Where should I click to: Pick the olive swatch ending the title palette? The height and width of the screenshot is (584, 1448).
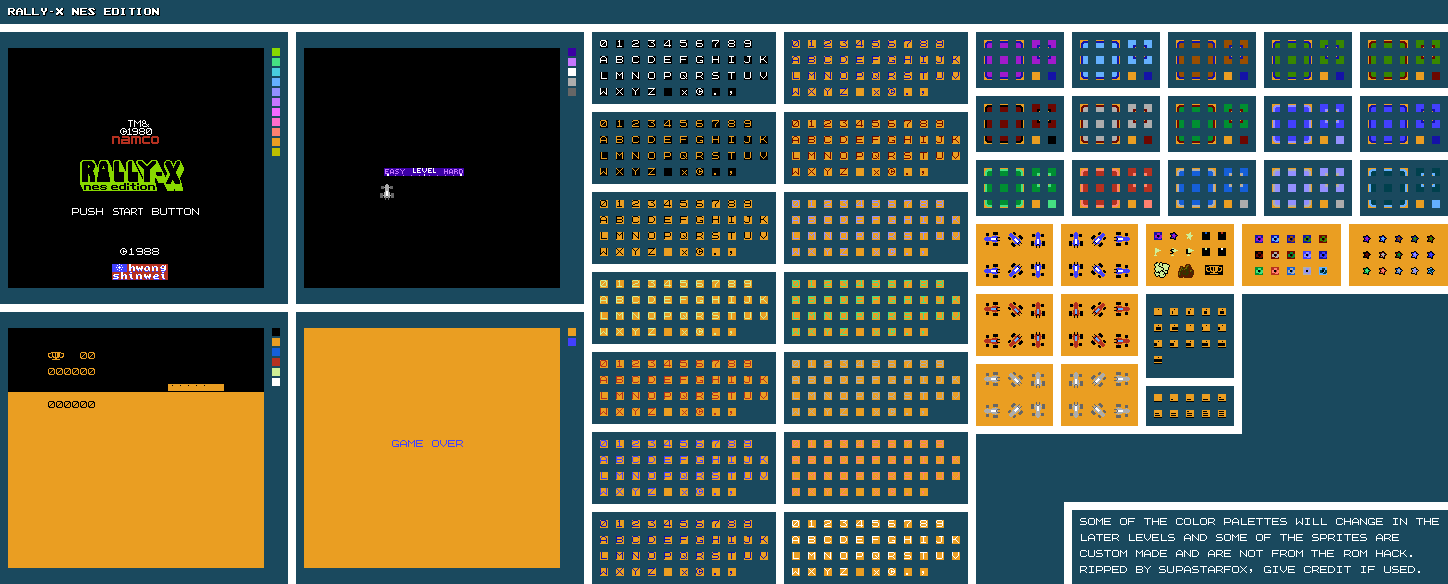coord(276,152)
